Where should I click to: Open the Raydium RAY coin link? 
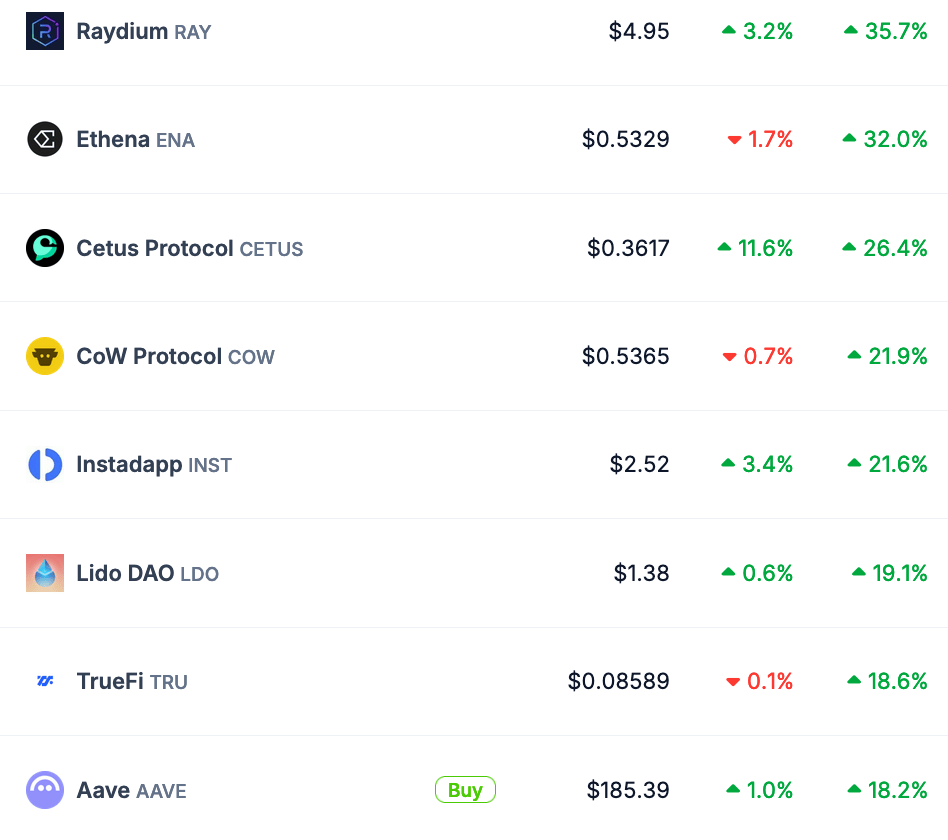pos(143,32)
